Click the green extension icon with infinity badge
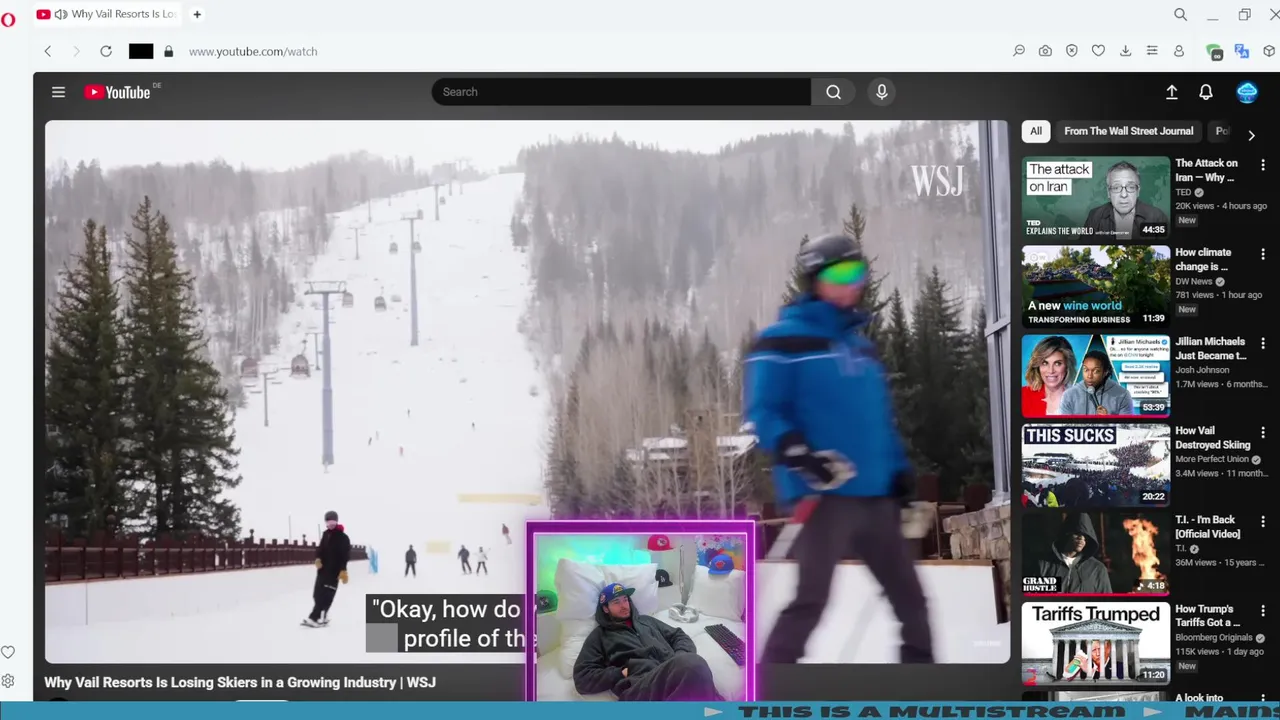Viewport: 1280px width, 720px height. [1215, 52]
